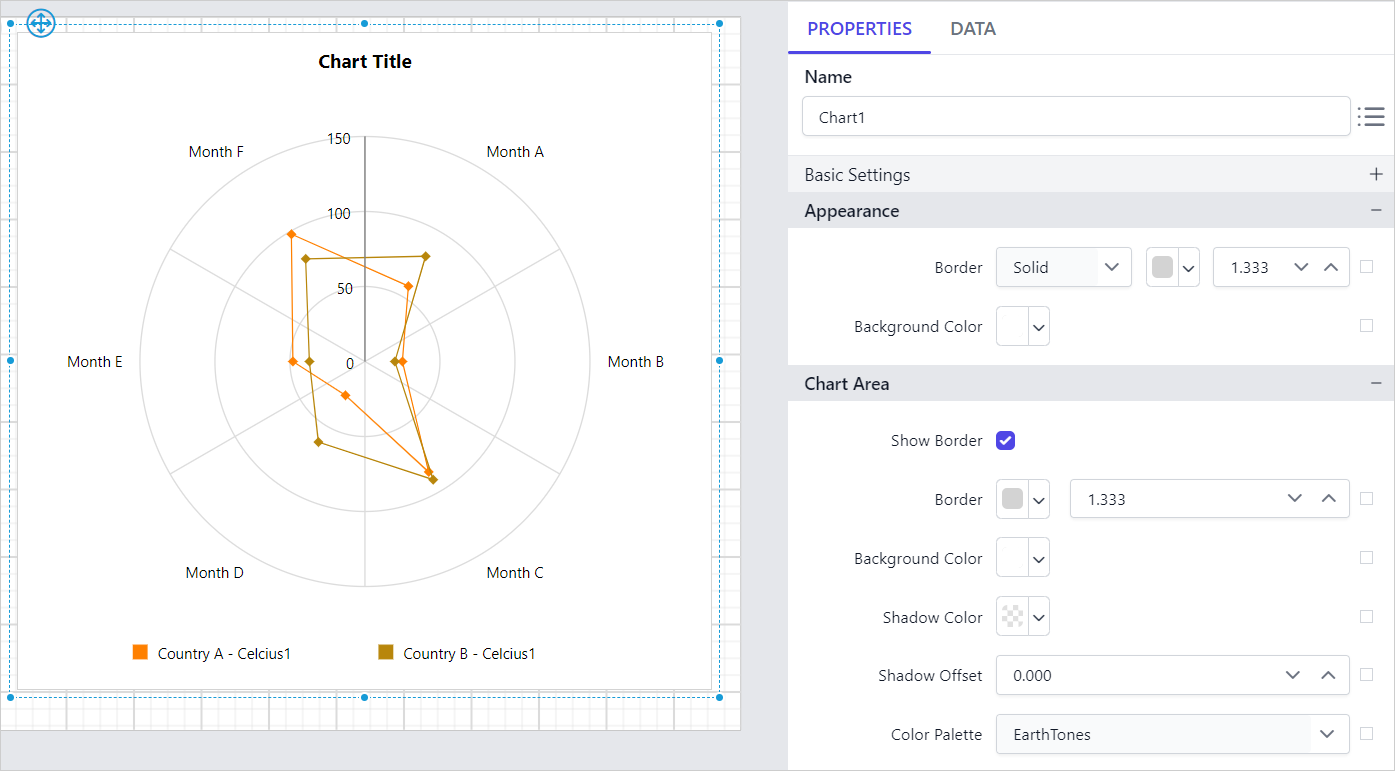Decrease the Shadow Offset value
The width and height of the screenshot is (1395, 771).
pos(1295,675)
